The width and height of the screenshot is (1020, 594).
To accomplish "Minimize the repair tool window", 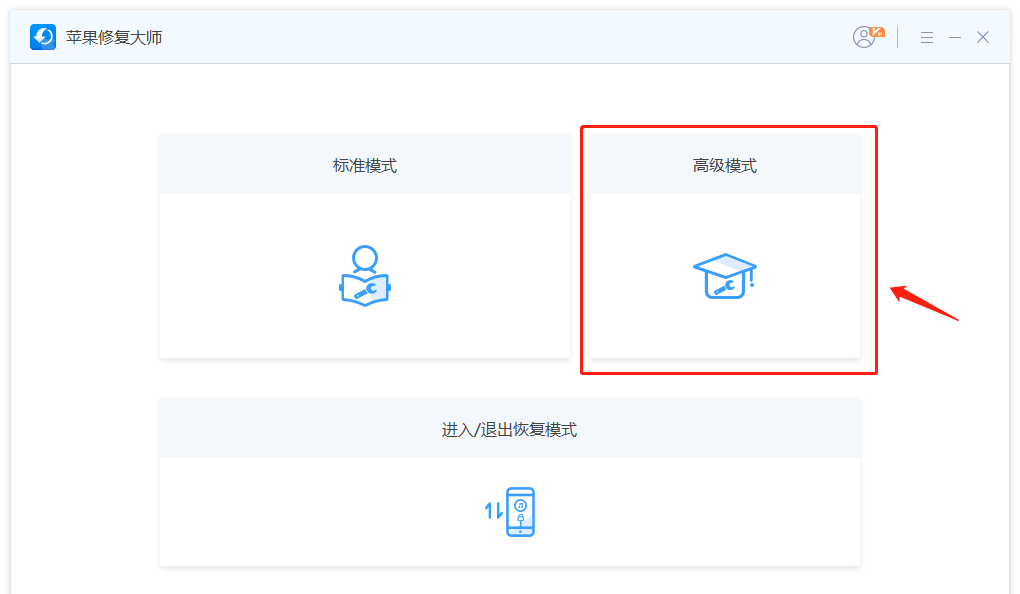I will 955,38.
